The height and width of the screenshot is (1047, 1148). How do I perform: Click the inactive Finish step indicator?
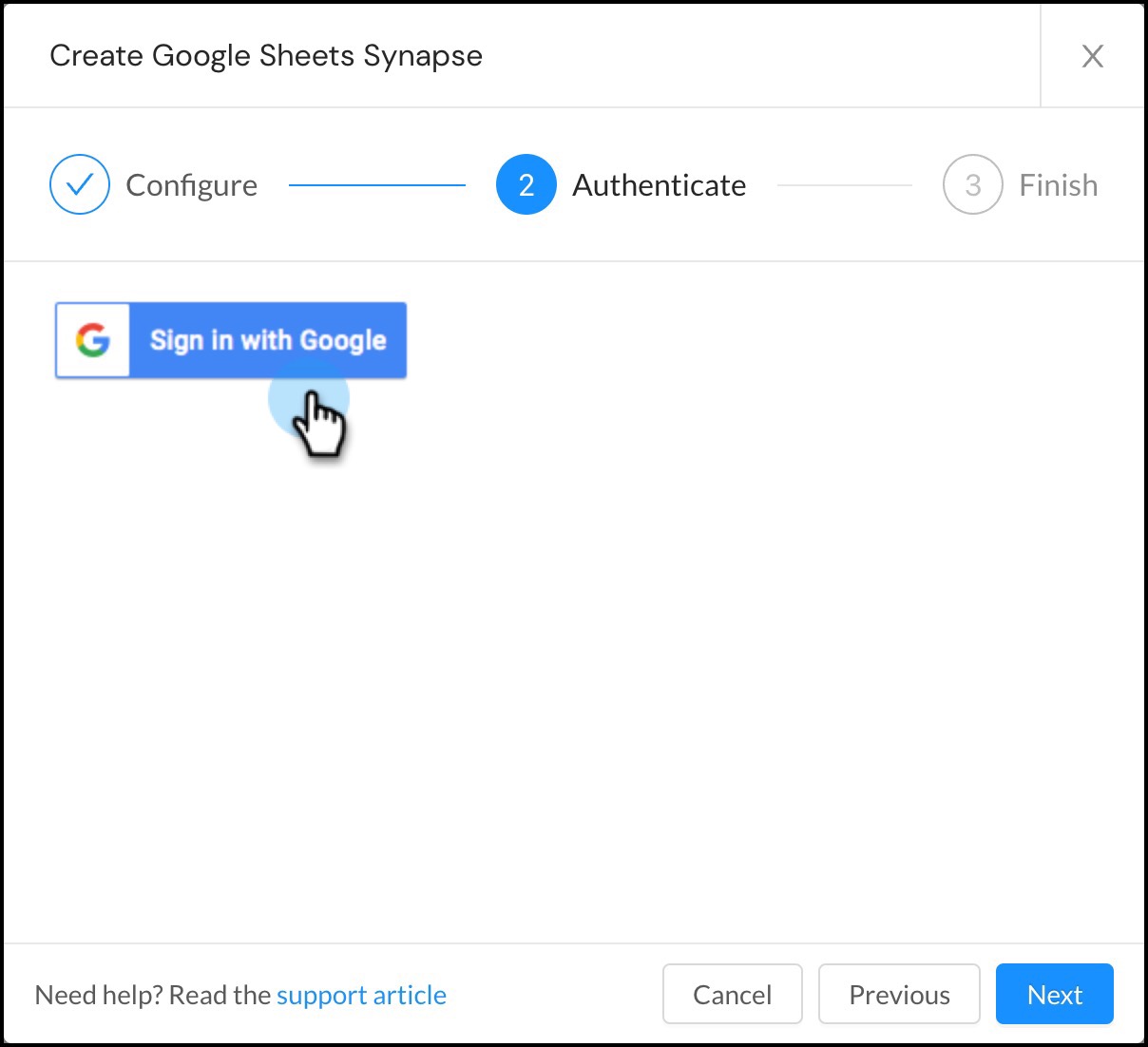point(971,184)
